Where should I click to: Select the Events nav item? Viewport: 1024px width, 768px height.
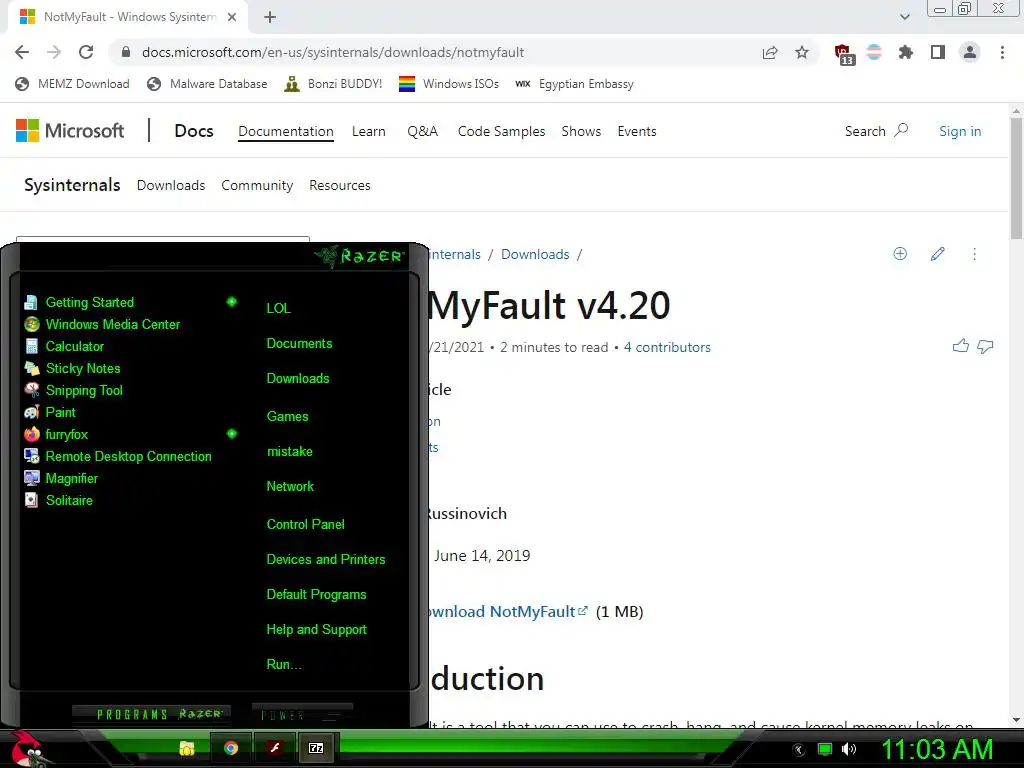[637, 131]
